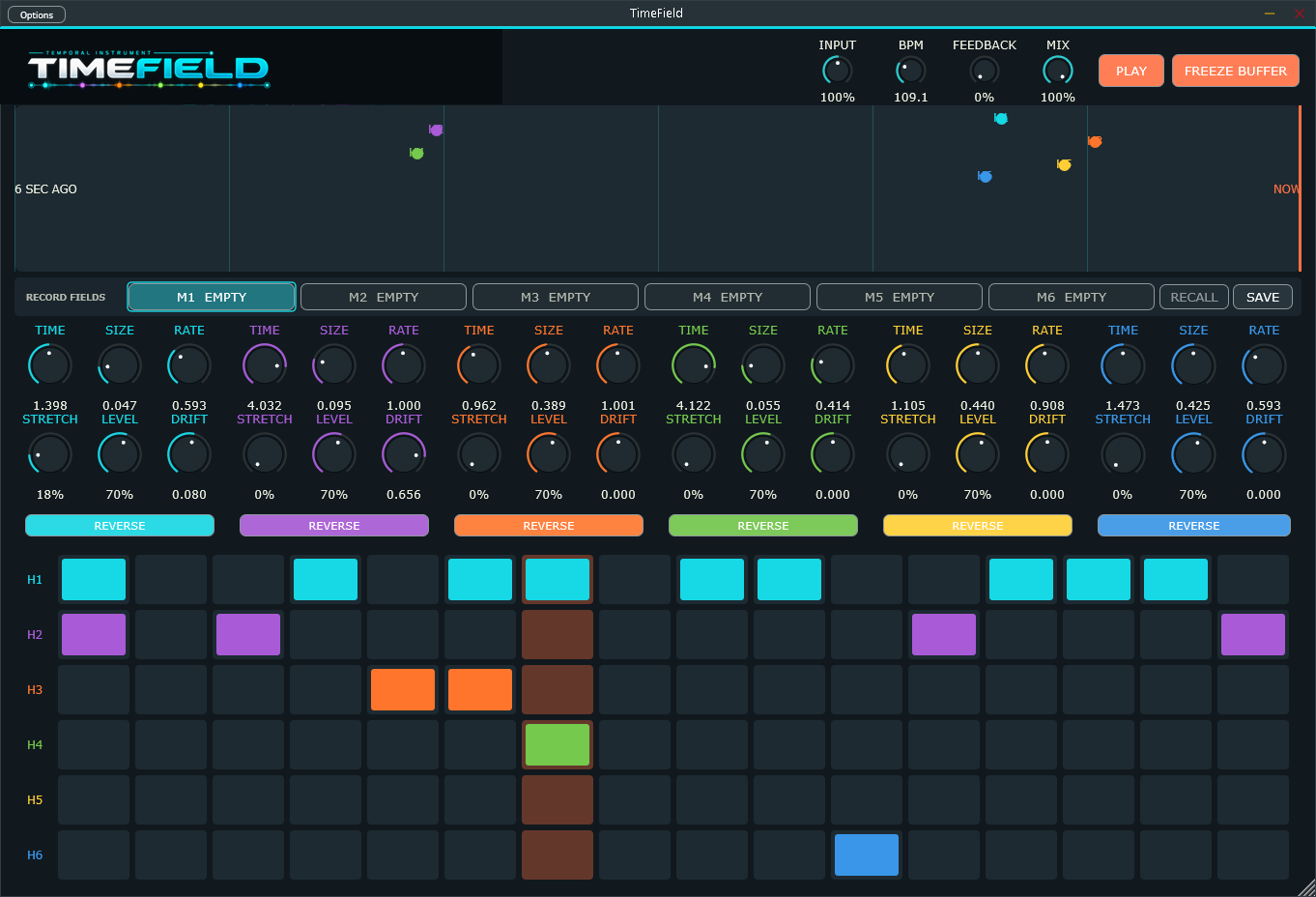
Task: Open the Options menu
Action: point(37,14)
